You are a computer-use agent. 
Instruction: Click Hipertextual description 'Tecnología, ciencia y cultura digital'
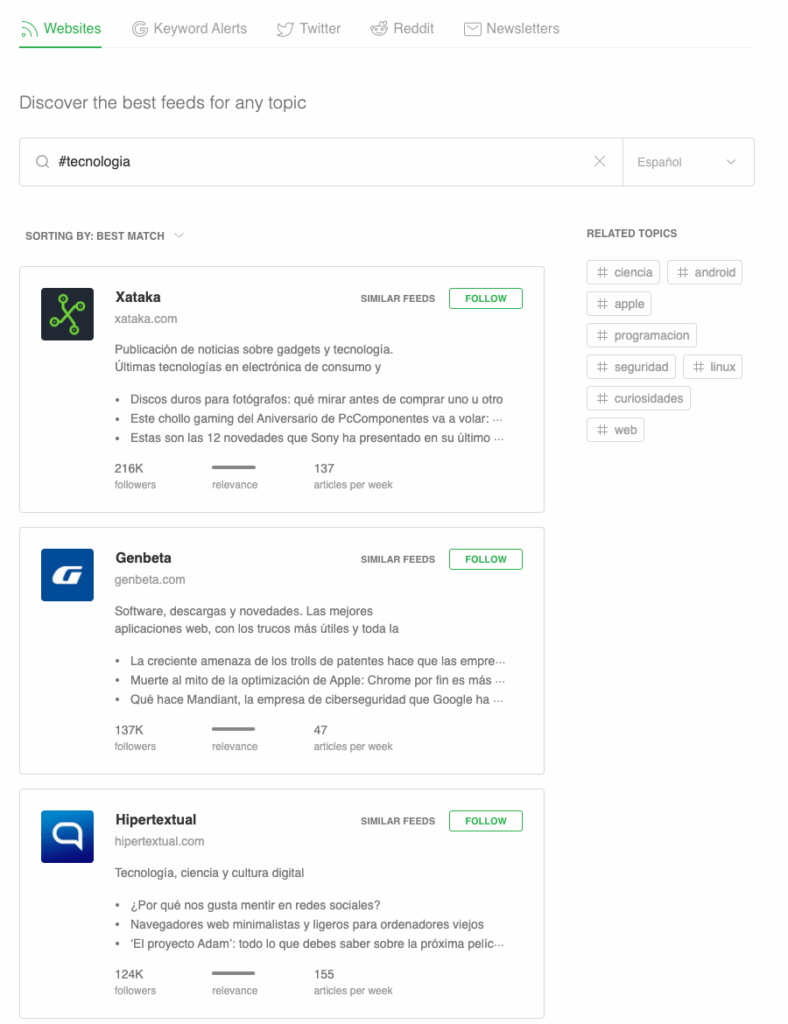pyautogui.click(x=209, y=873)
